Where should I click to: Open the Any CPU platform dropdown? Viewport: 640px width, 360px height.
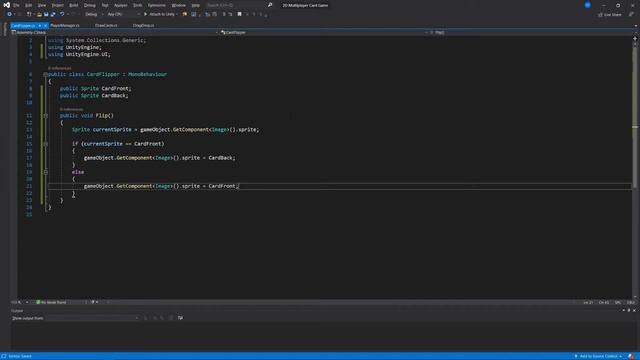click(x=123, y=14)
